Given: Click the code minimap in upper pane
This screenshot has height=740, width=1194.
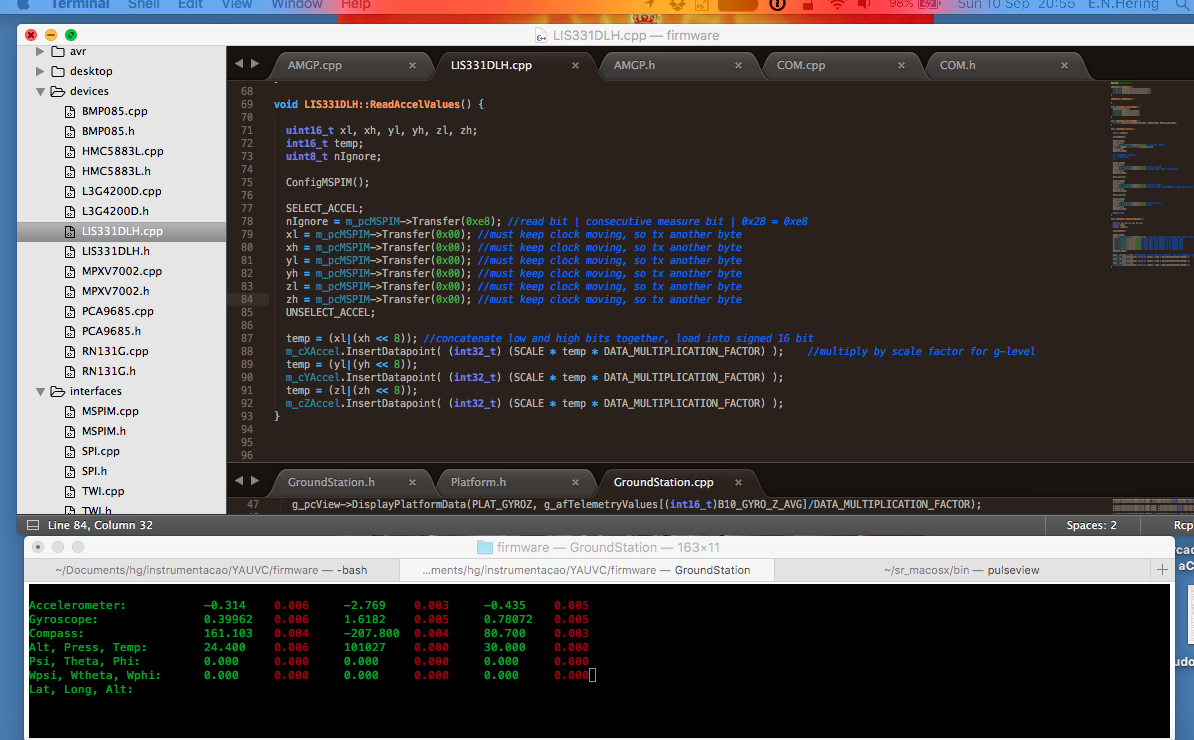Looking at the screenshot, I should pos(1151,175).
